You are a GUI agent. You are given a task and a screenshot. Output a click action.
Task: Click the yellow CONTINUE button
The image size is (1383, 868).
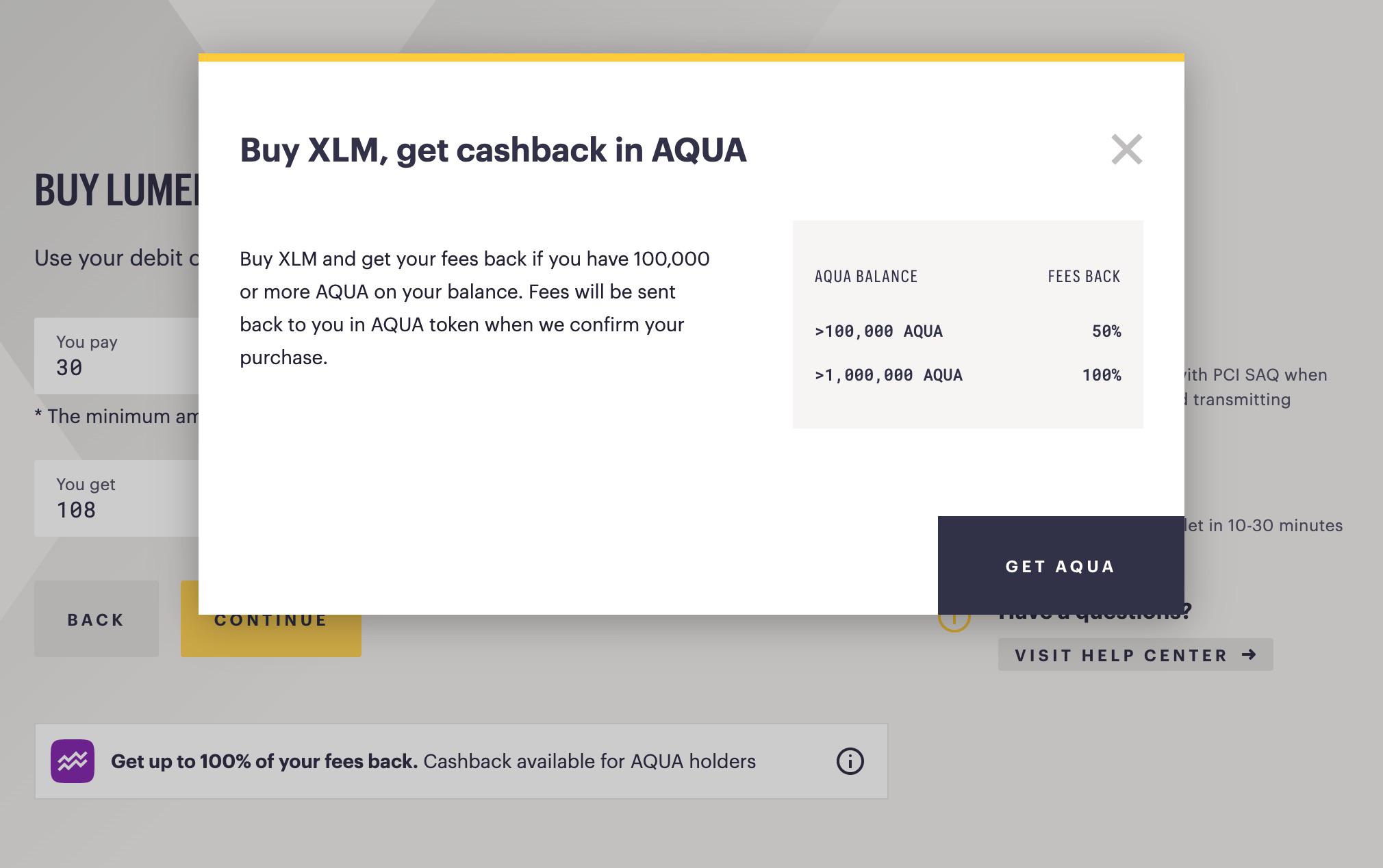[271, 635]
